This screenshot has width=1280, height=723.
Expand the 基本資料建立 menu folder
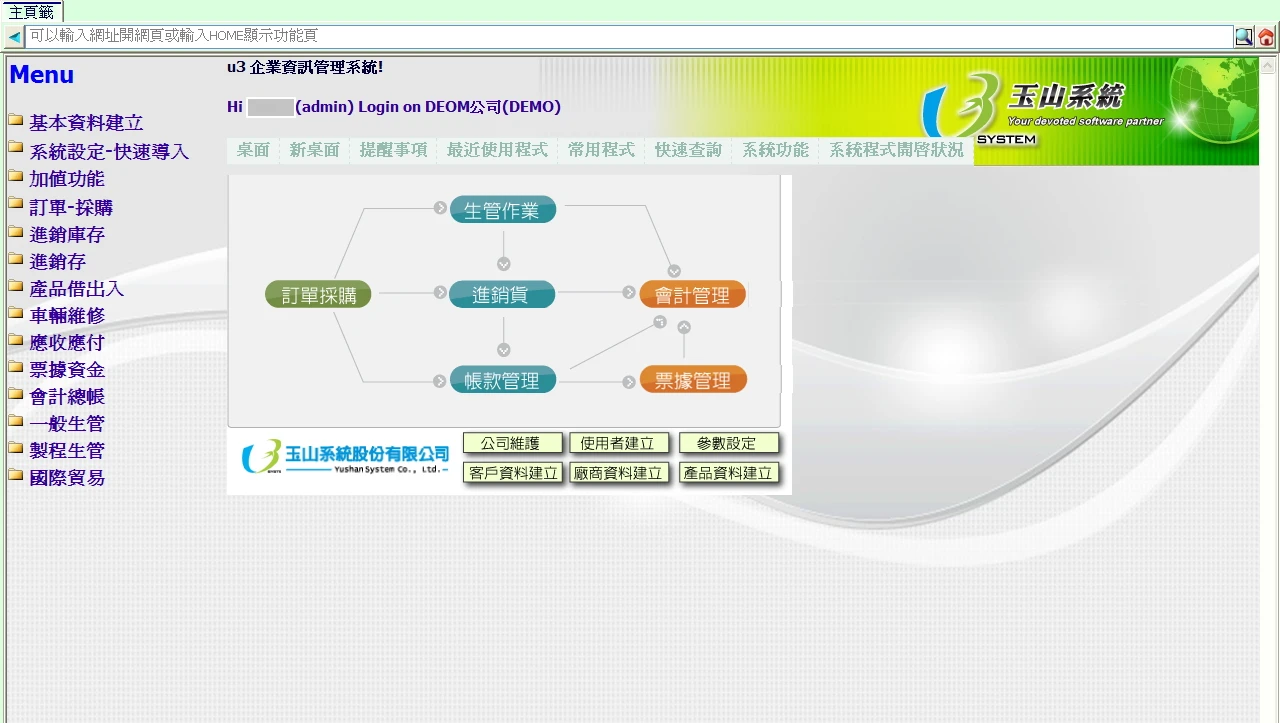[x=86, y=123]
